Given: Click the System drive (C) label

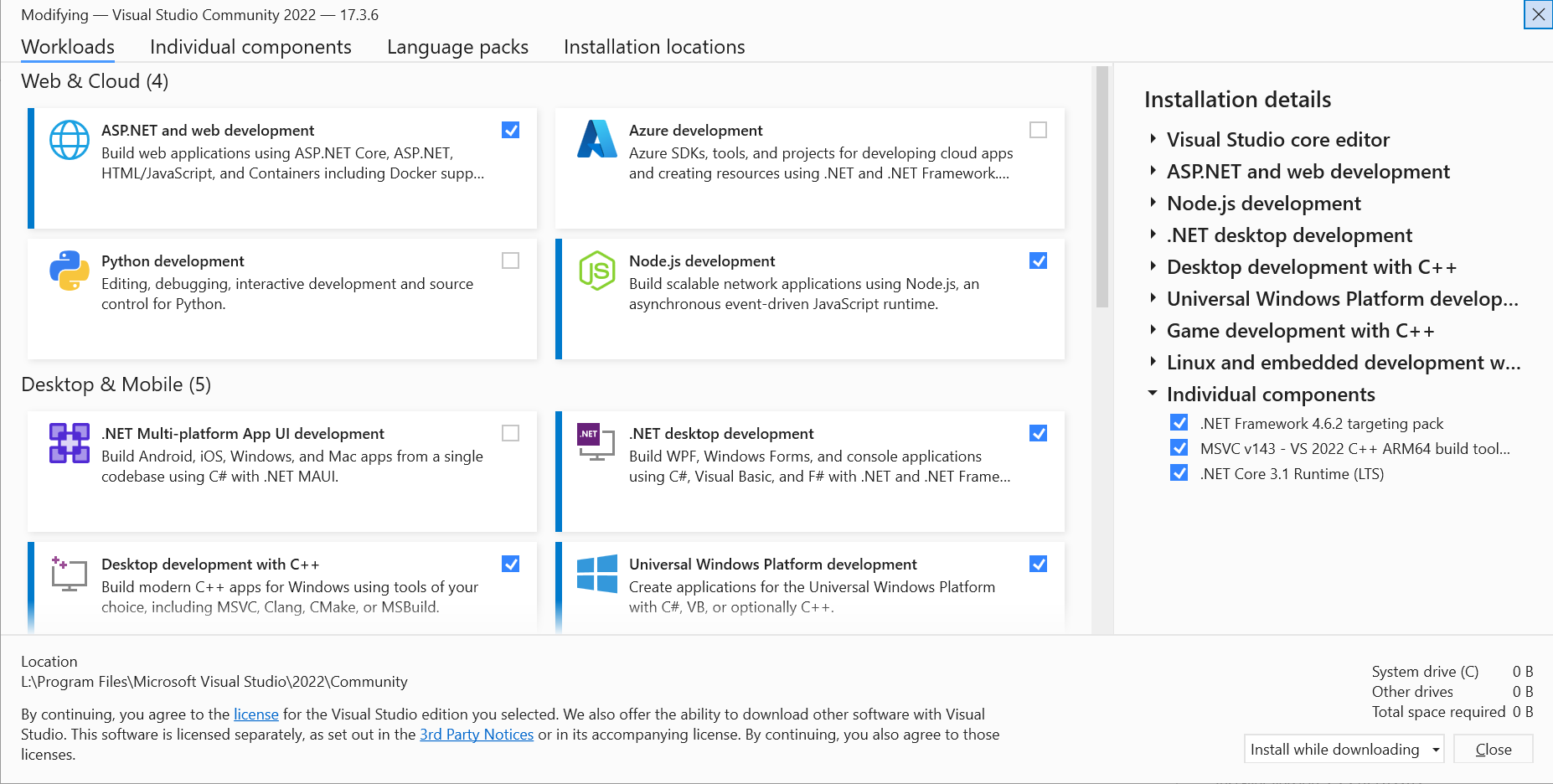Looking at the screenshot, I should 1425,672.
